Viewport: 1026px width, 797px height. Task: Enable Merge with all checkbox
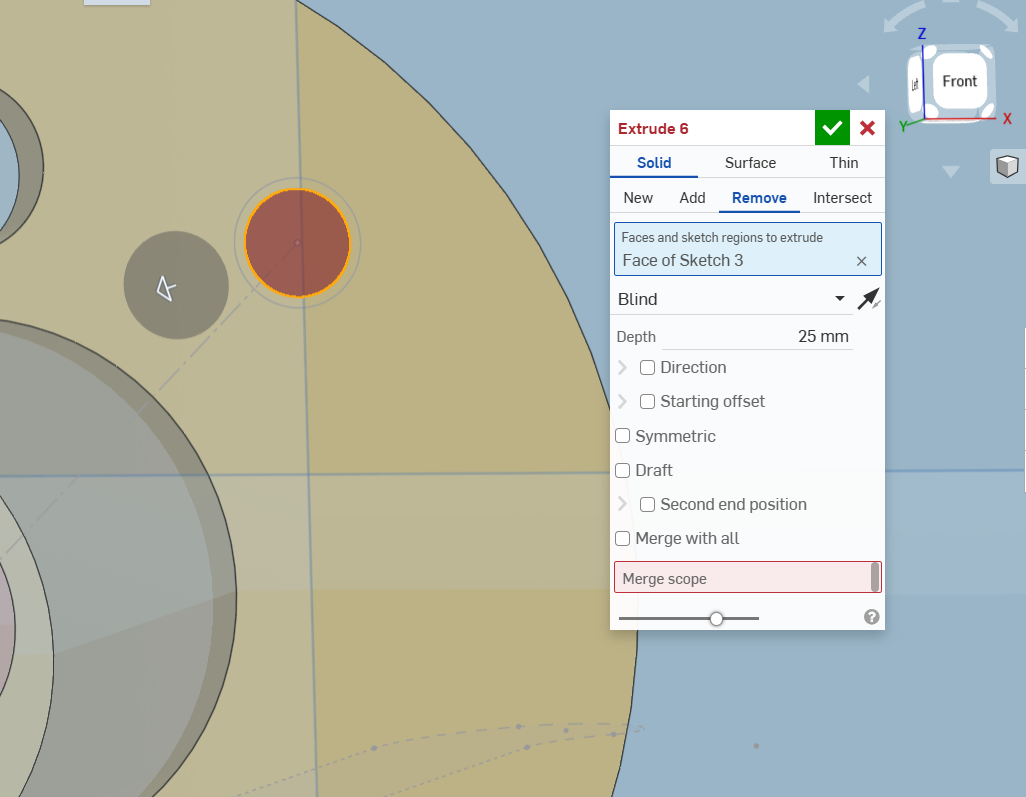coord(622,538)
